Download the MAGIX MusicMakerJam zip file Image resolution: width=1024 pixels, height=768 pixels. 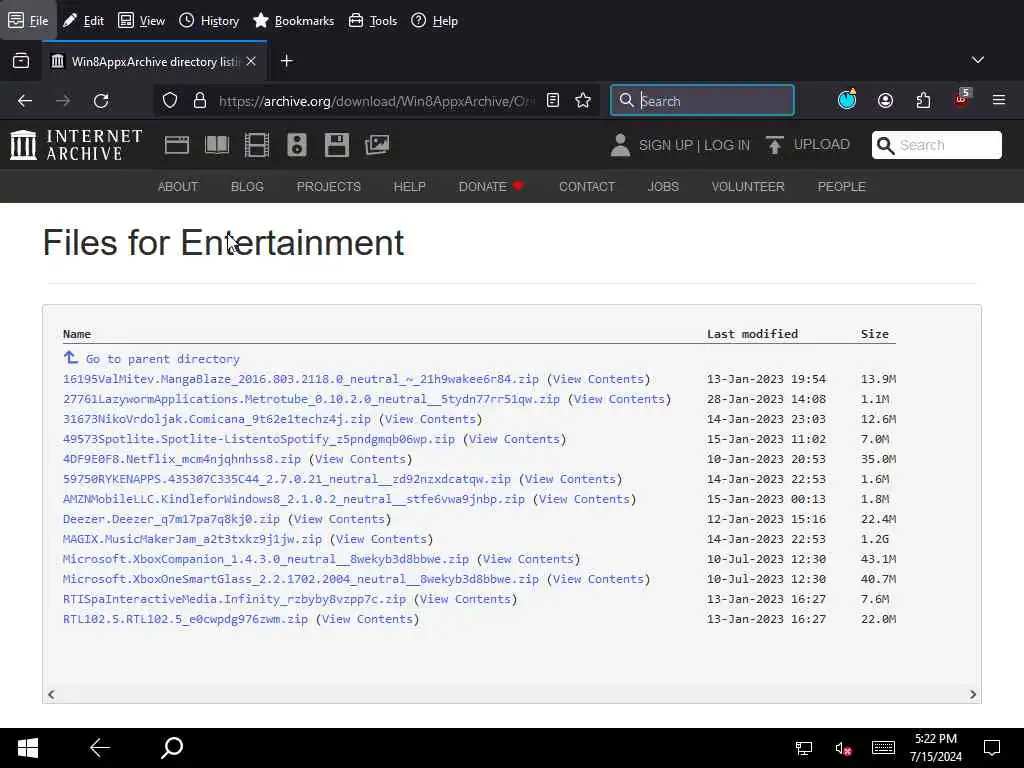pos(192,539)
